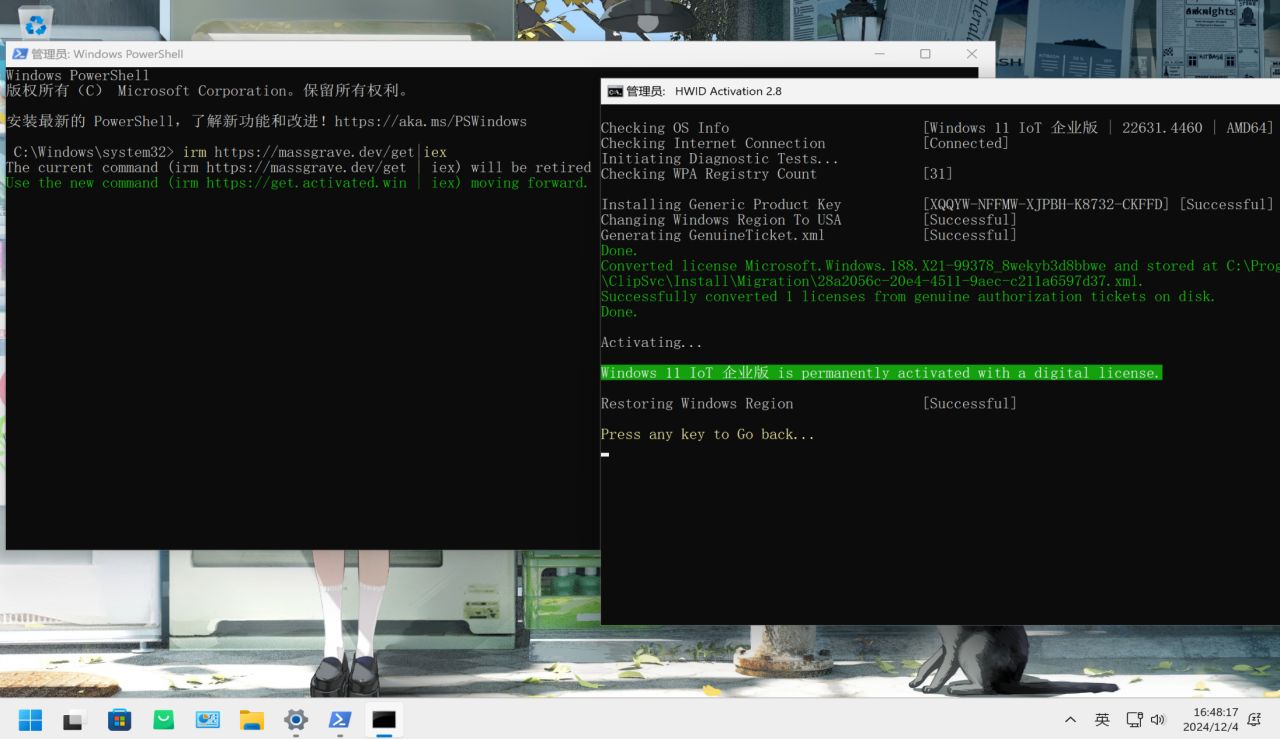
Task: Click the WPA Registry Count value '[31]'
Action: (x=938, y=174)
